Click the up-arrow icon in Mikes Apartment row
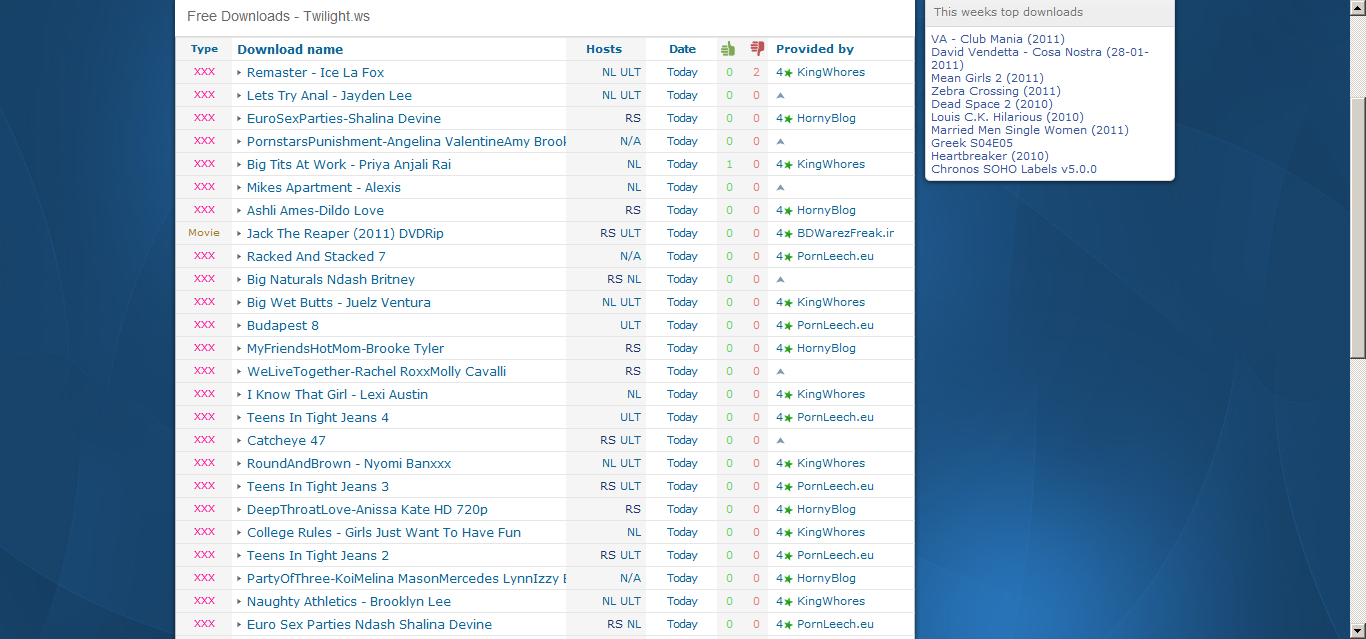The height and width of the screenshot is (639, 1366). point(780,187)
